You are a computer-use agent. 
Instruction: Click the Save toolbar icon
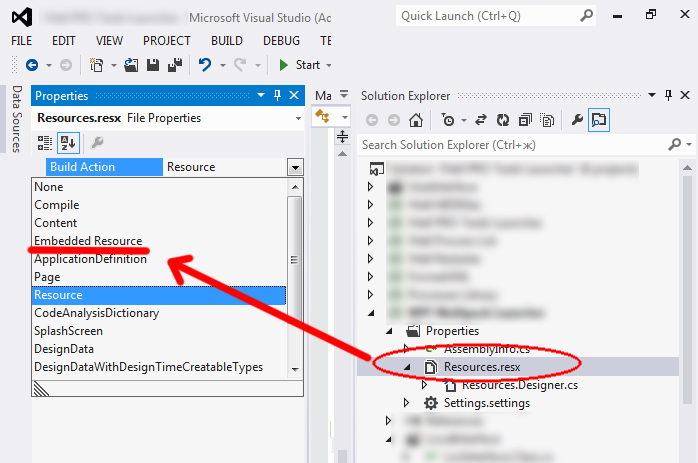click(153, 65)
